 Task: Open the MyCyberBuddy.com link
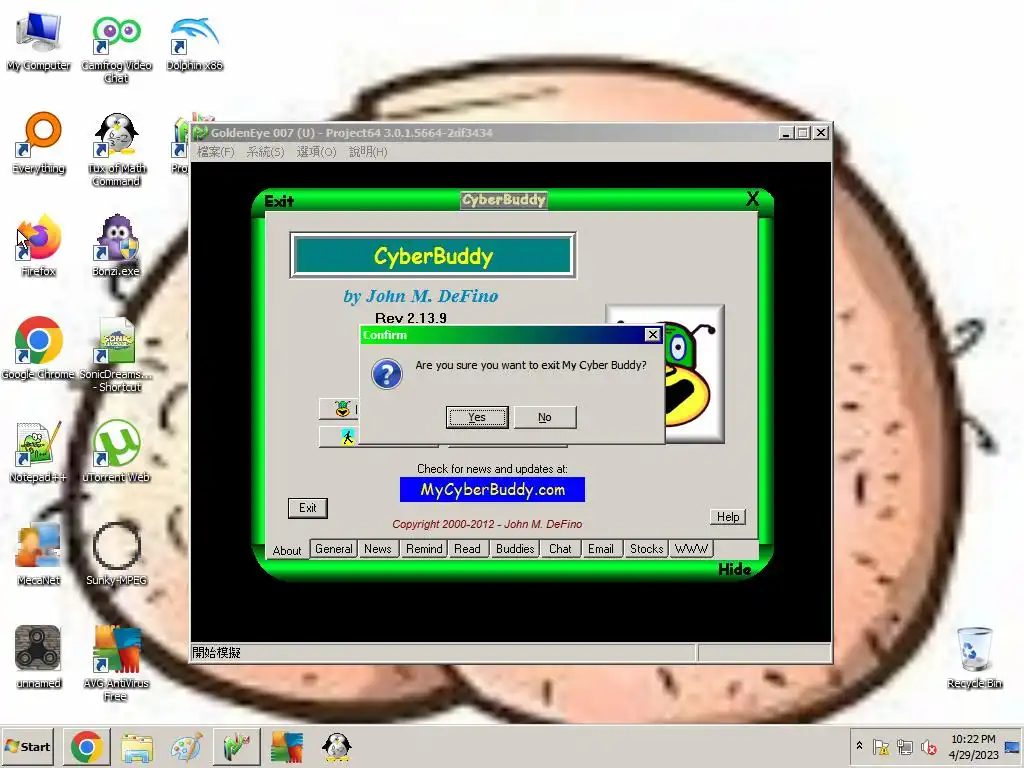pos(492,490)
